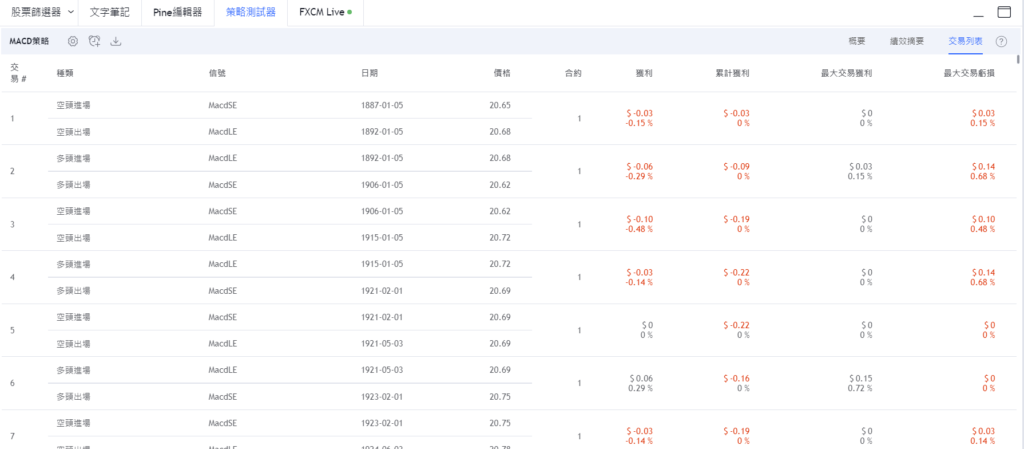
Task: Open the 績效摘要 performance summary tab
Action: (x=906, y=42)
